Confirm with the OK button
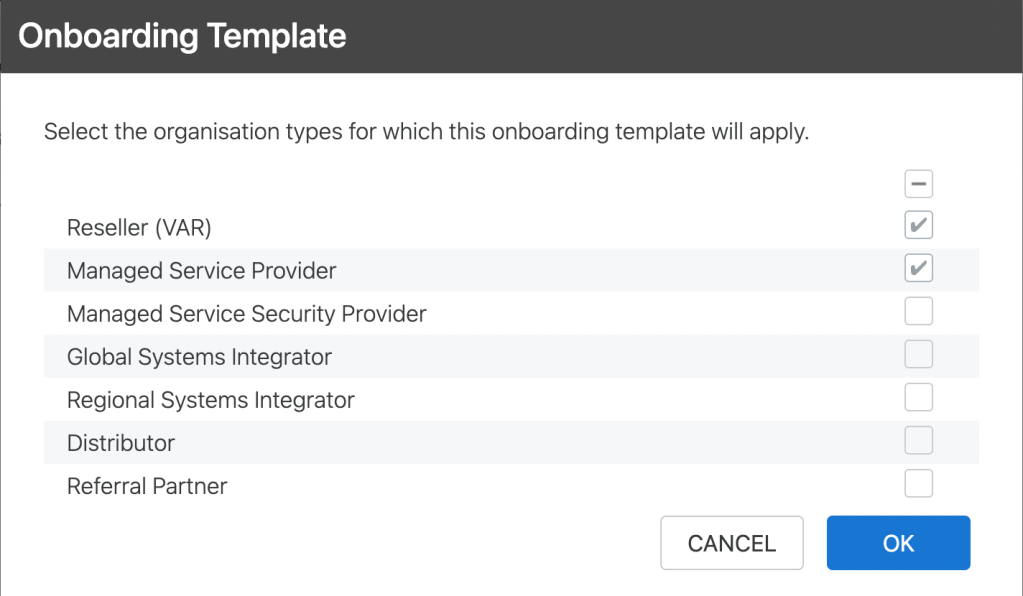1023x596 pixels. tap(898, 543)
